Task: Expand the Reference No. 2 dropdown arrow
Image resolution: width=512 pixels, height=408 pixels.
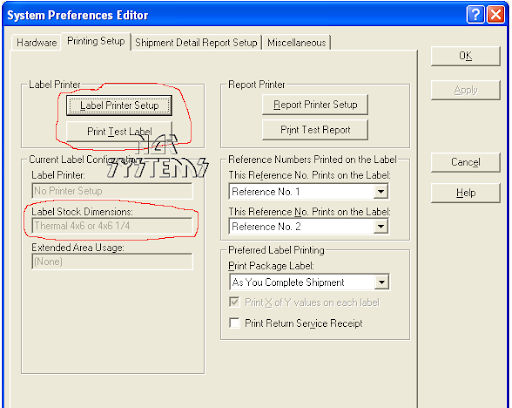Action: pos(380,227)
